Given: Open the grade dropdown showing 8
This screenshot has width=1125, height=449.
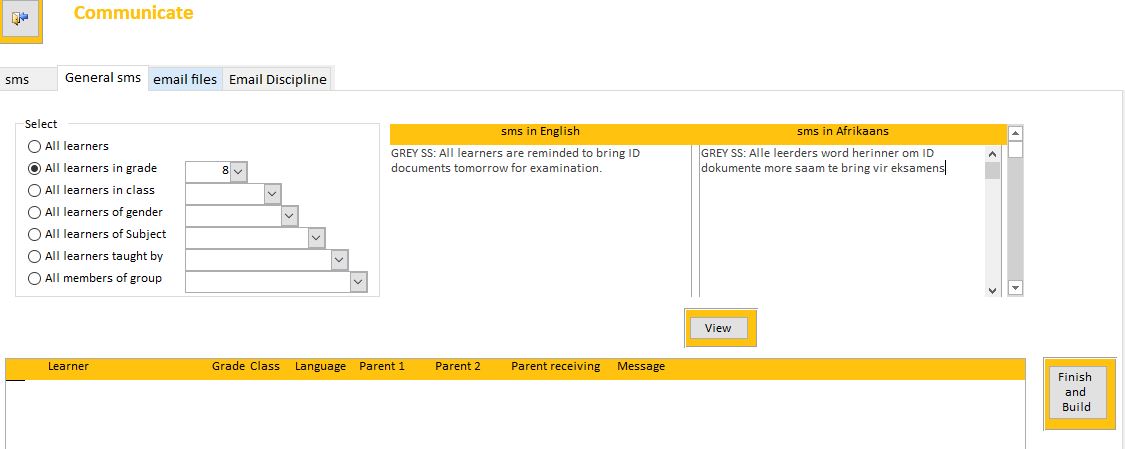Looking at the screenshot, I should coord(238,172).
